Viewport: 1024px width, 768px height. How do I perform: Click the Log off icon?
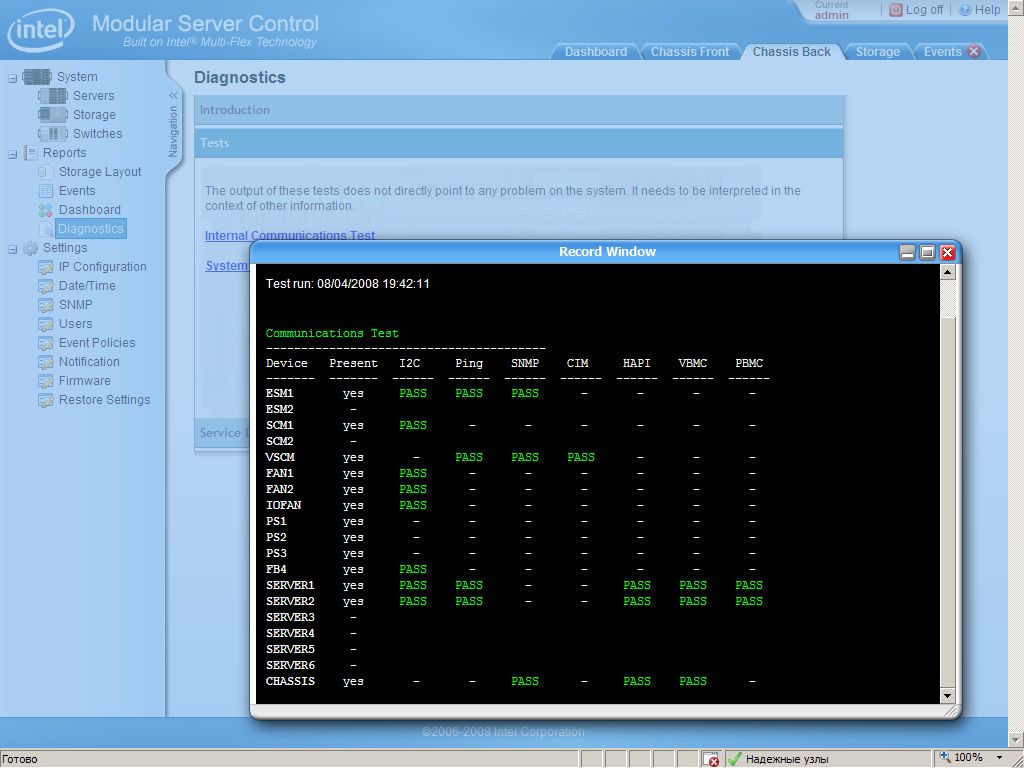tap(896, 10)
